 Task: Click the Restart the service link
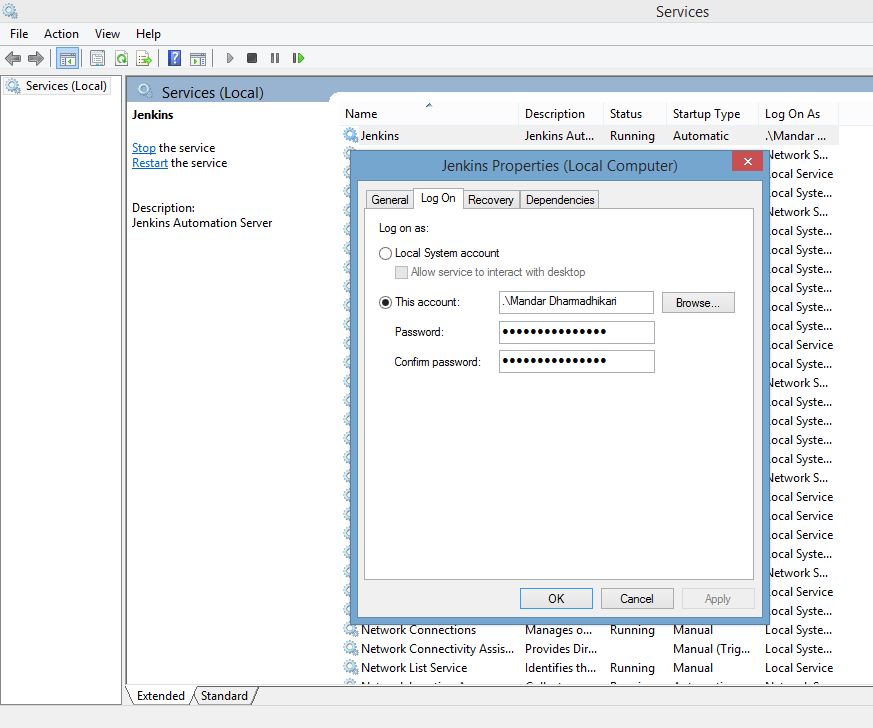150,163
